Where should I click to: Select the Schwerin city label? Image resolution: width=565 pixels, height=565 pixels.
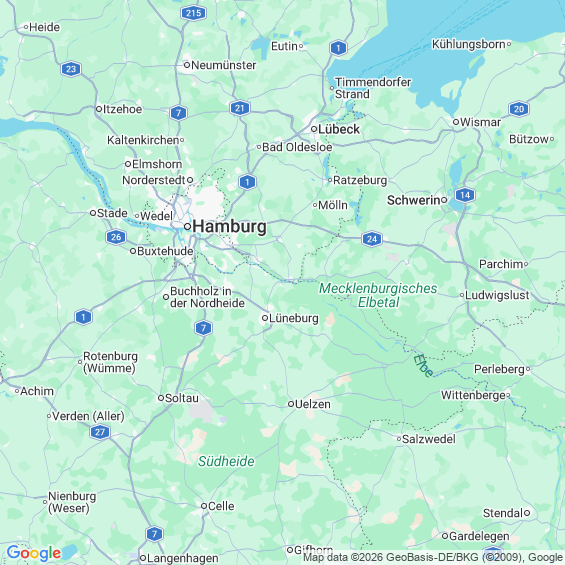coord(414,200)
